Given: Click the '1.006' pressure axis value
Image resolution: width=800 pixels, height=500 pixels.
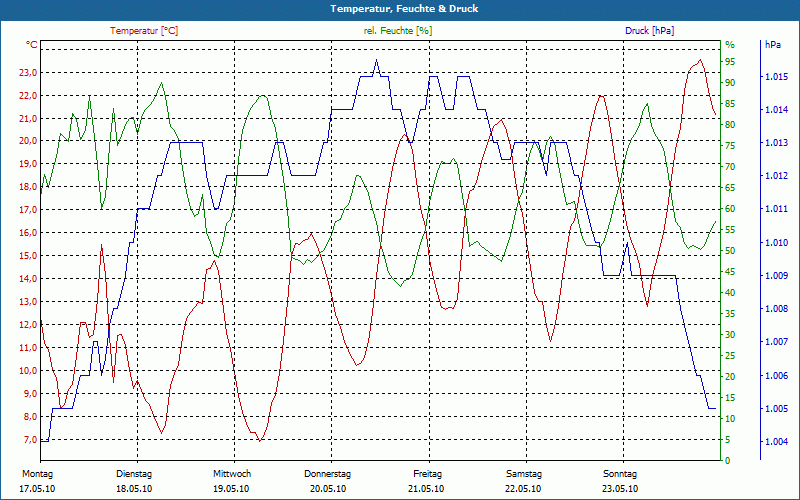Looking at the screenshot, I should tap(776, 375).
